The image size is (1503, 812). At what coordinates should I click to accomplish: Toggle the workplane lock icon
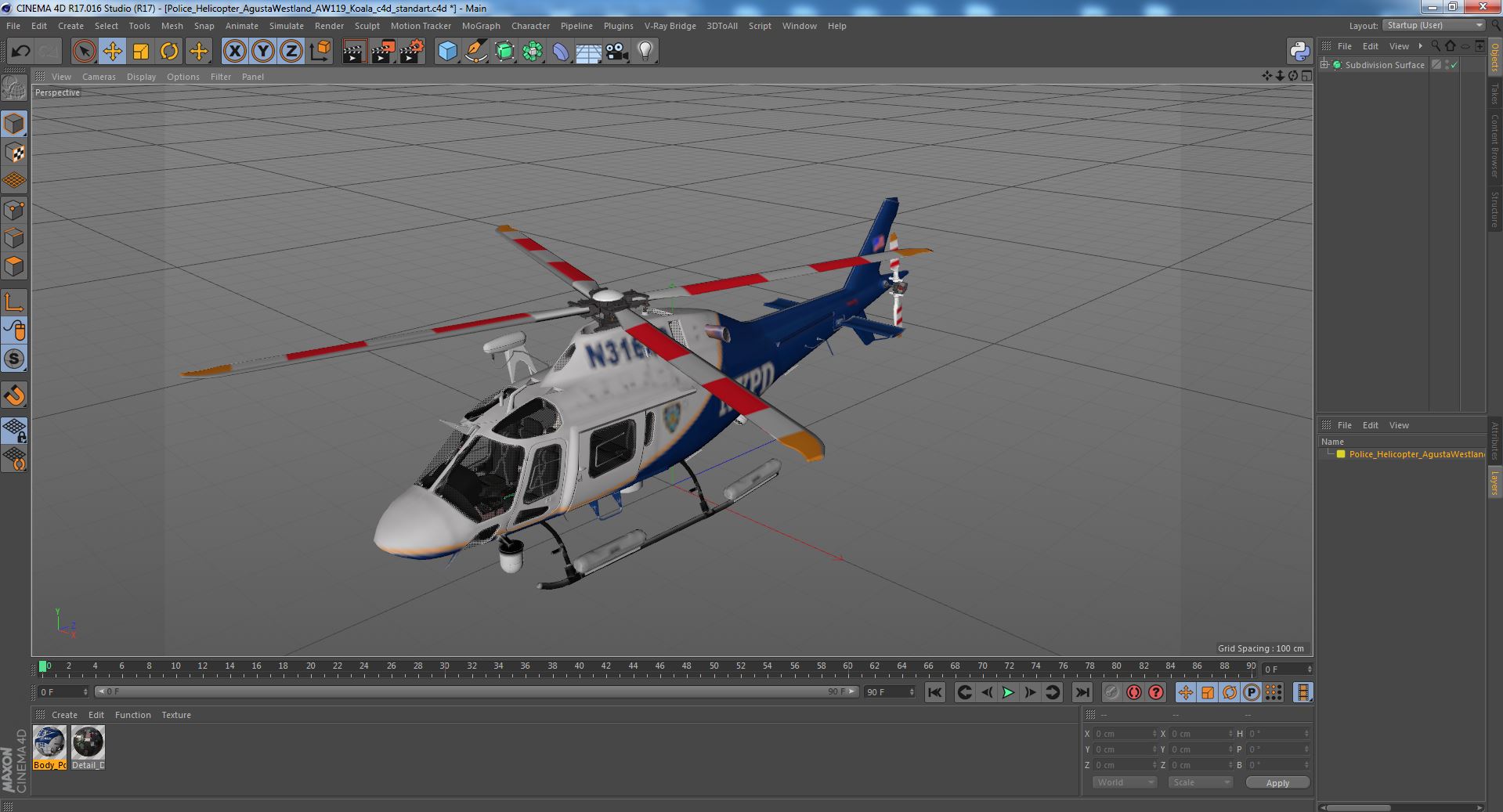[x=14, y=431]
